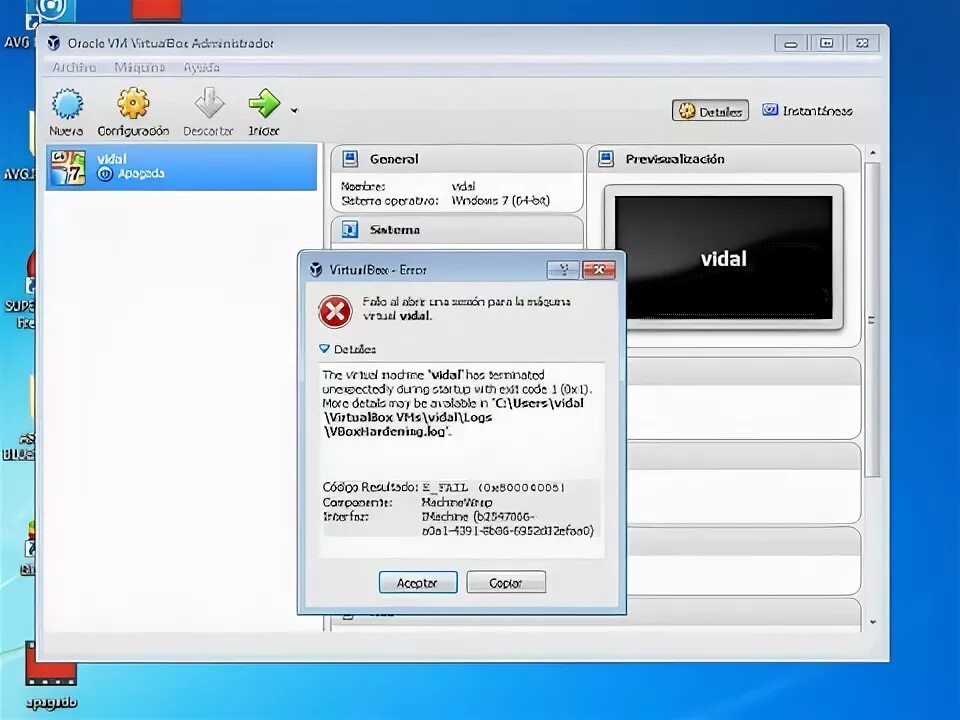The image size is (960, 720).
Task: Maximize the VirtualBox Administrador window
Action: [827, 43]
